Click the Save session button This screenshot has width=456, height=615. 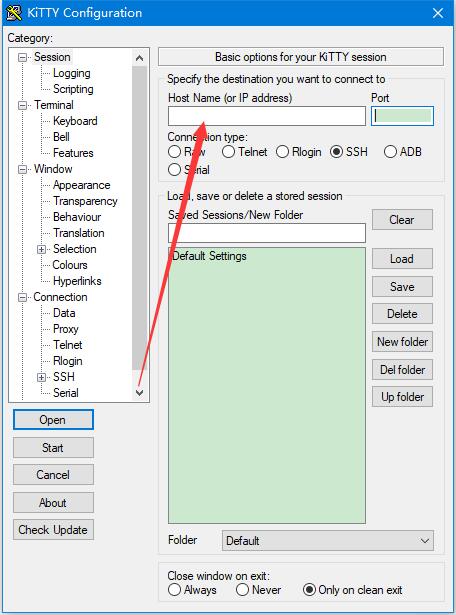[x=402, y=286]
